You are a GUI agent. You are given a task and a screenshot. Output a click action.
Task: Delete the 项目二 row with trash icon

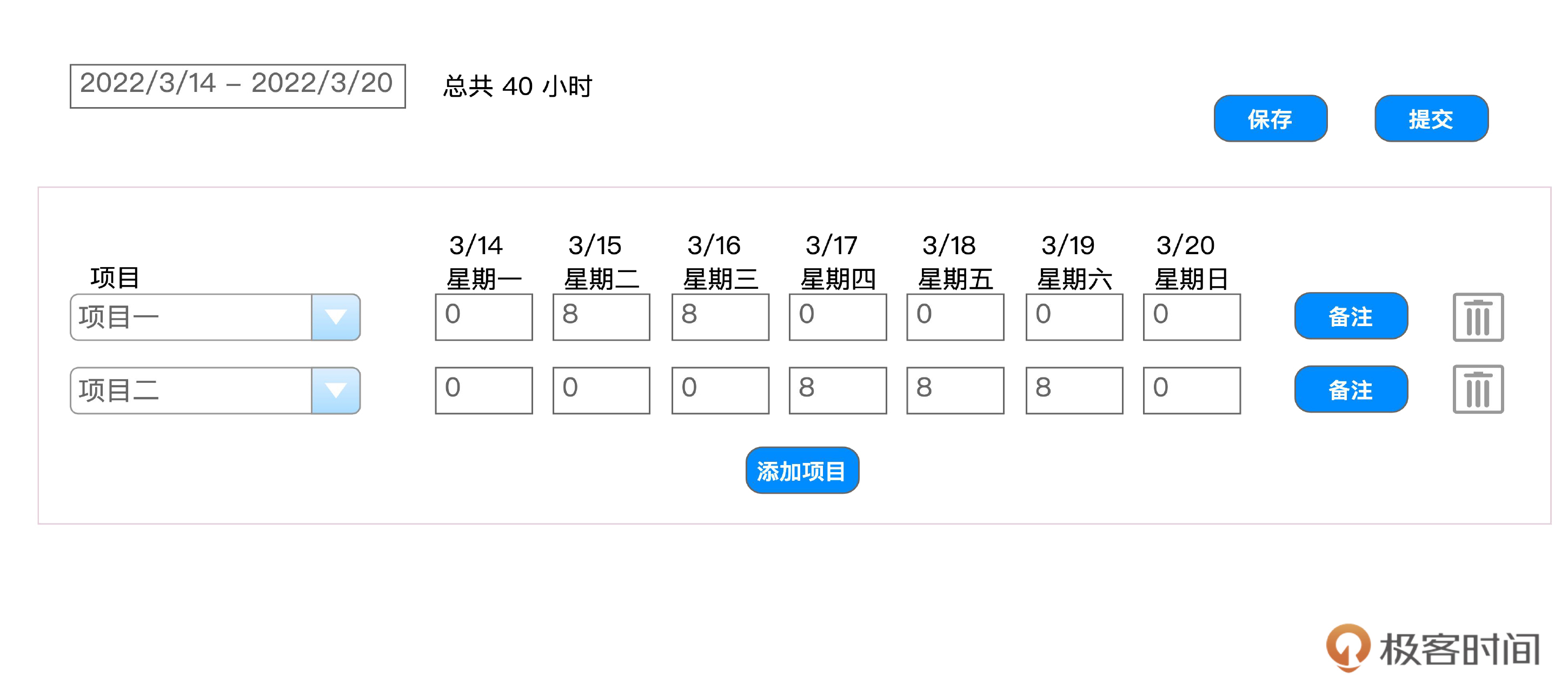[1477, 390]
